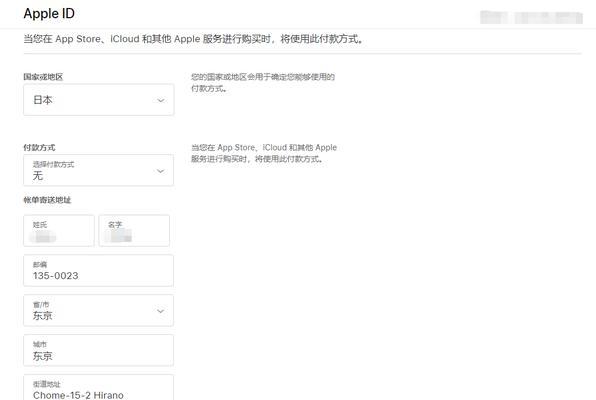This screenshot has height=400, width=596.
Task: Expand the 选择付款方式 dropdown showing 无
Action: point(98,170)
